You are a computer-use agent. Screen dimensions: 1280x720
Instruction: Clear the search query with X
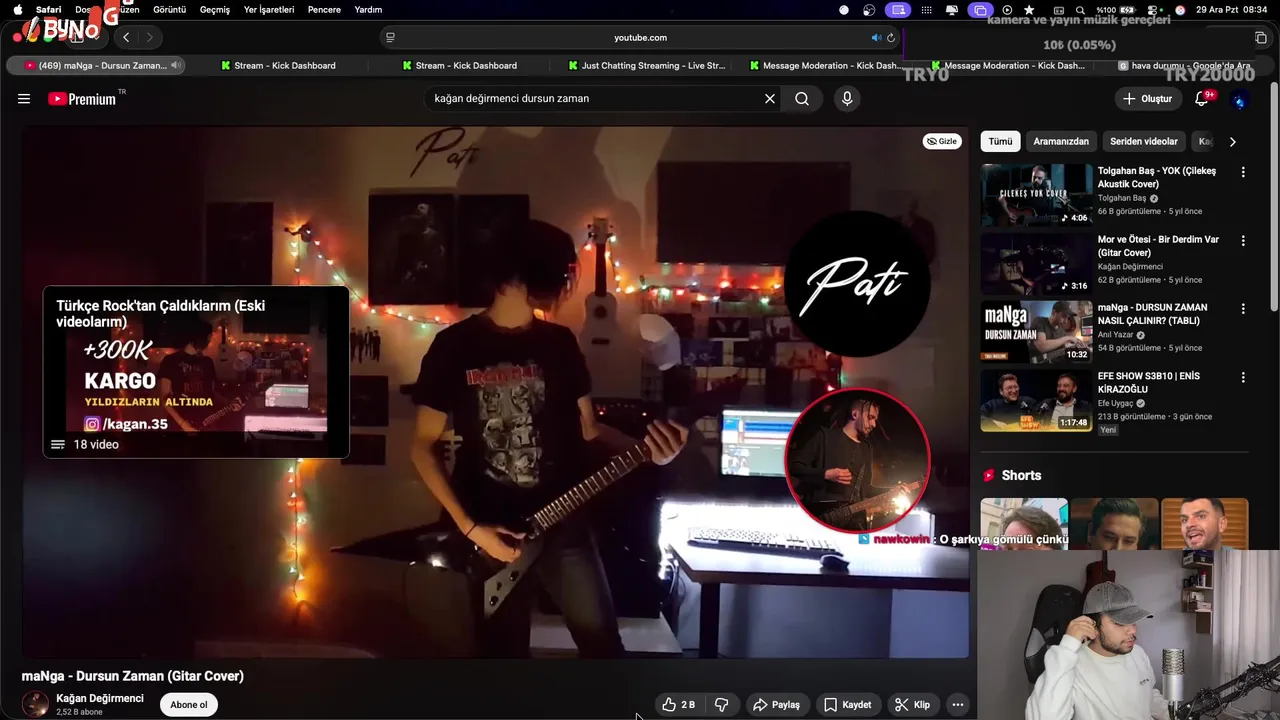coord(770,99)
